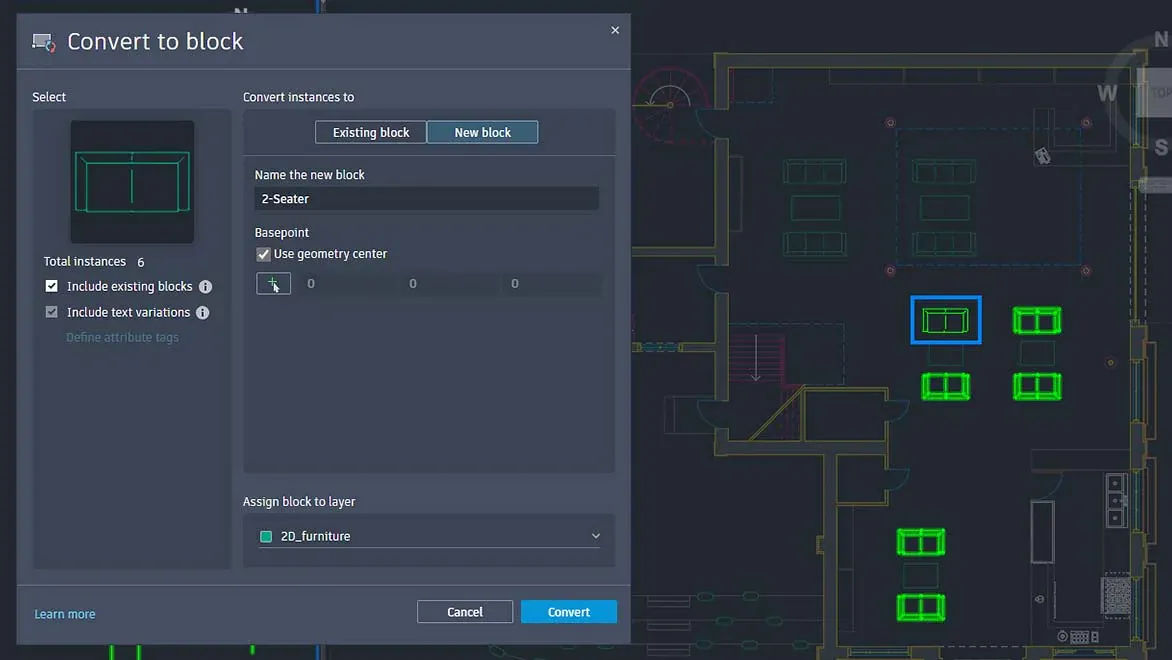This screenshot has height=660, width=1172.
Task: Click the Convert to block title icon
Action: (x=43, y=42)
